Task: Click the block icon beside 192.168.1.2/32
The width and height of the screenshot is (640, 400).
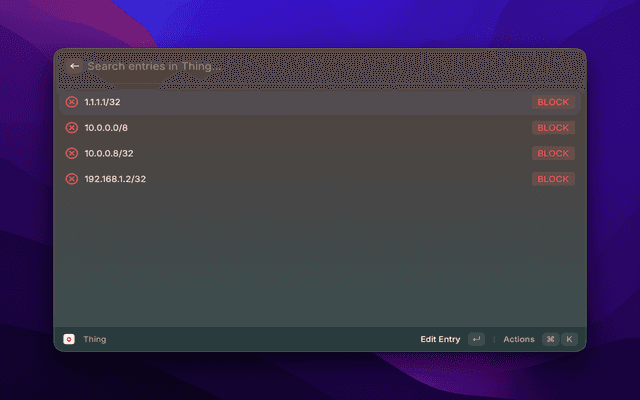Action: click(72, 179)
